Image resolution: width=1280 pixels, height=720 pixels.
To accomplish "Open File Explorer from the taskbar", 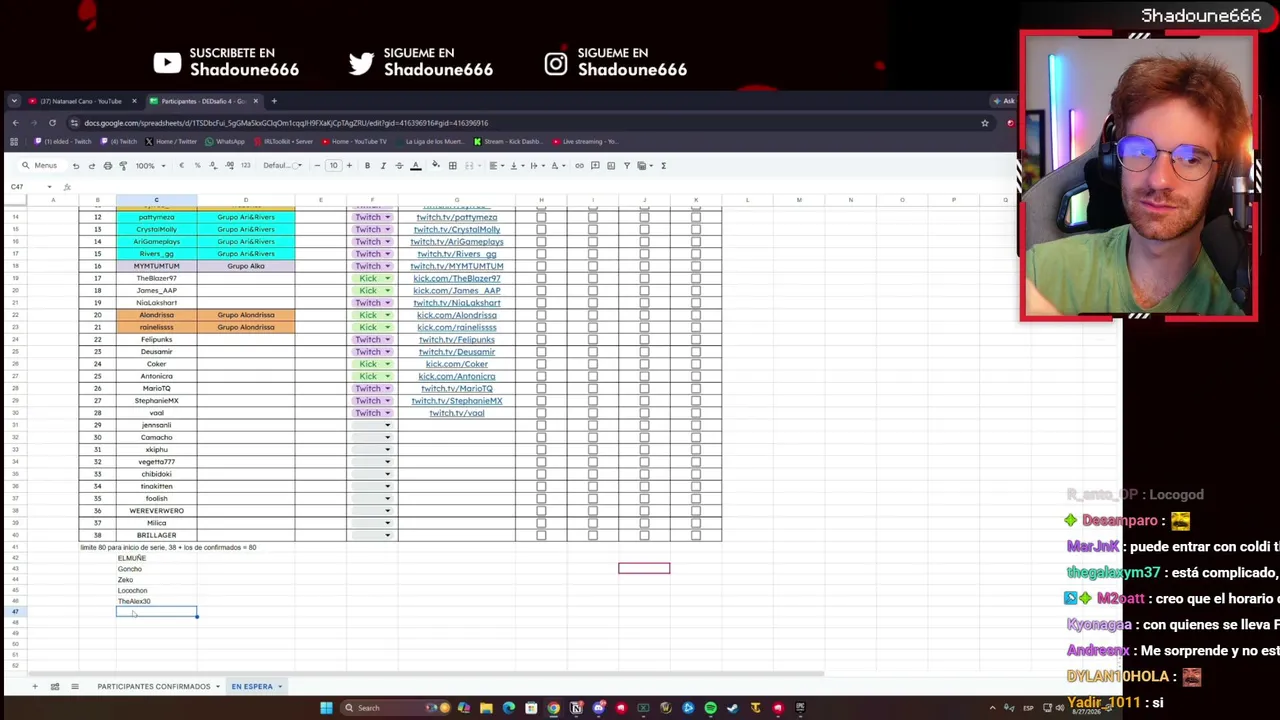I will click(486, 708).
